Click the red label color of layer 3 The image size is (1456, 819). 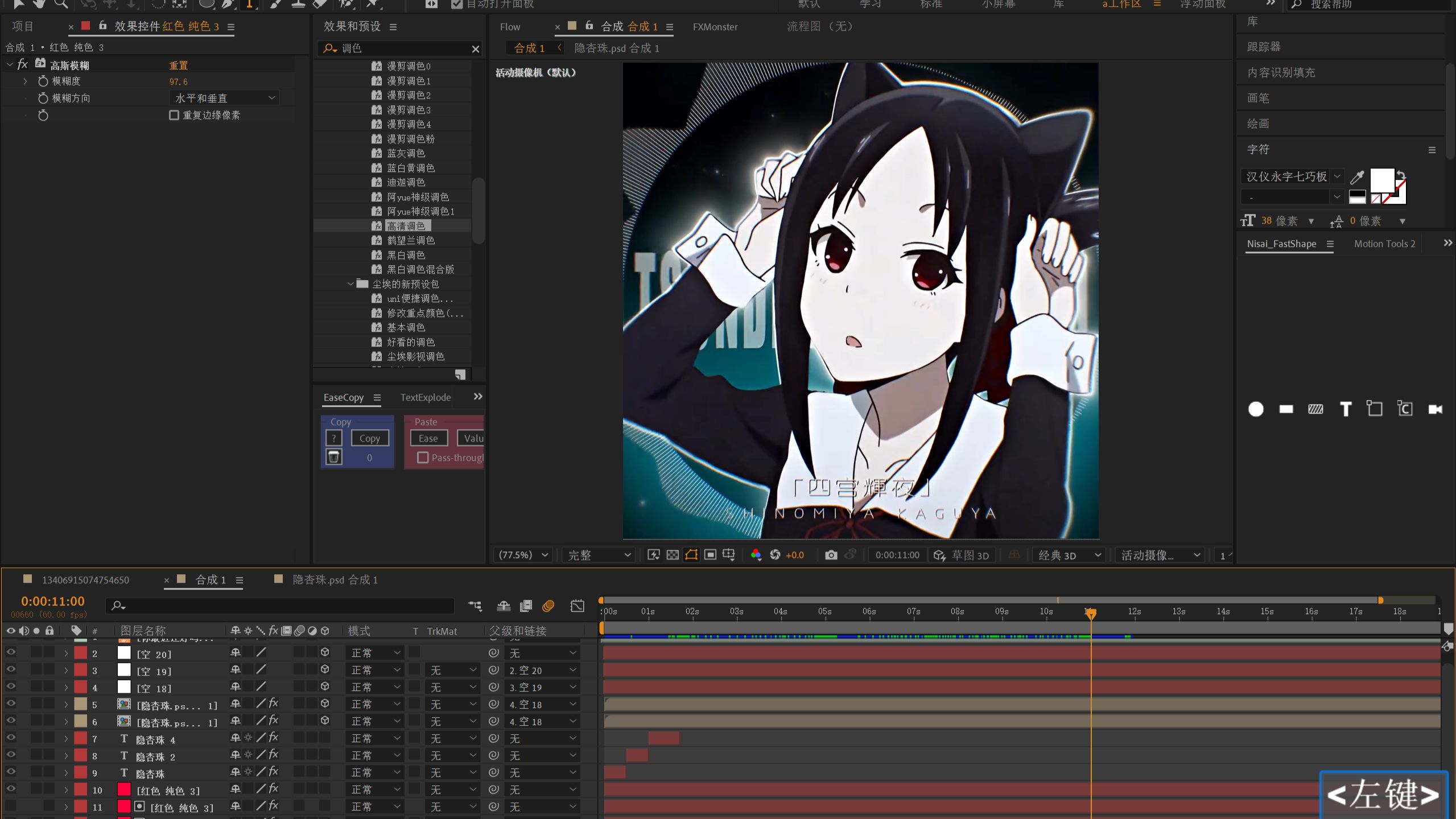tap(81, 670)
